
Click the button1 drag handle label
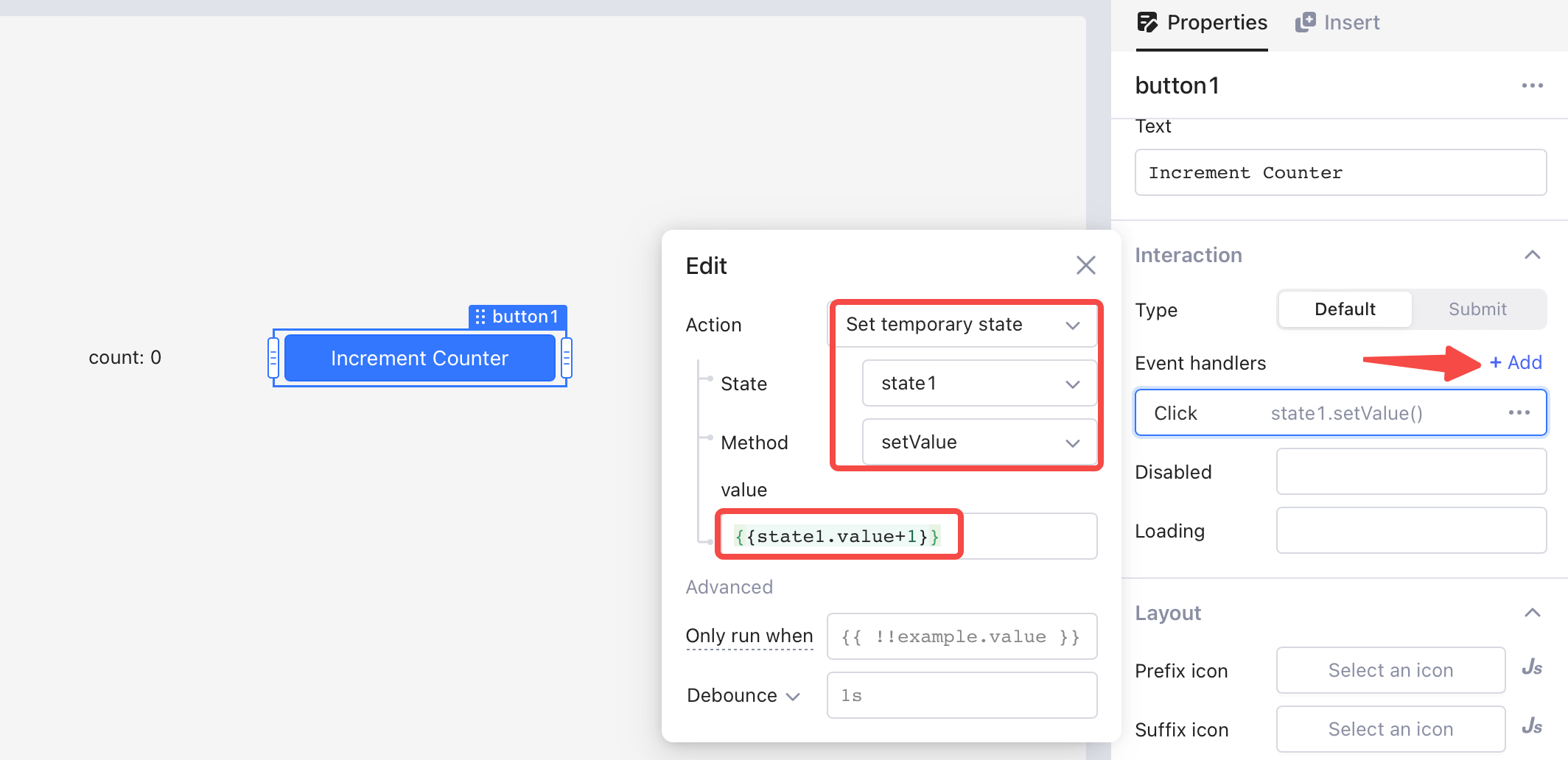point(517,317)
